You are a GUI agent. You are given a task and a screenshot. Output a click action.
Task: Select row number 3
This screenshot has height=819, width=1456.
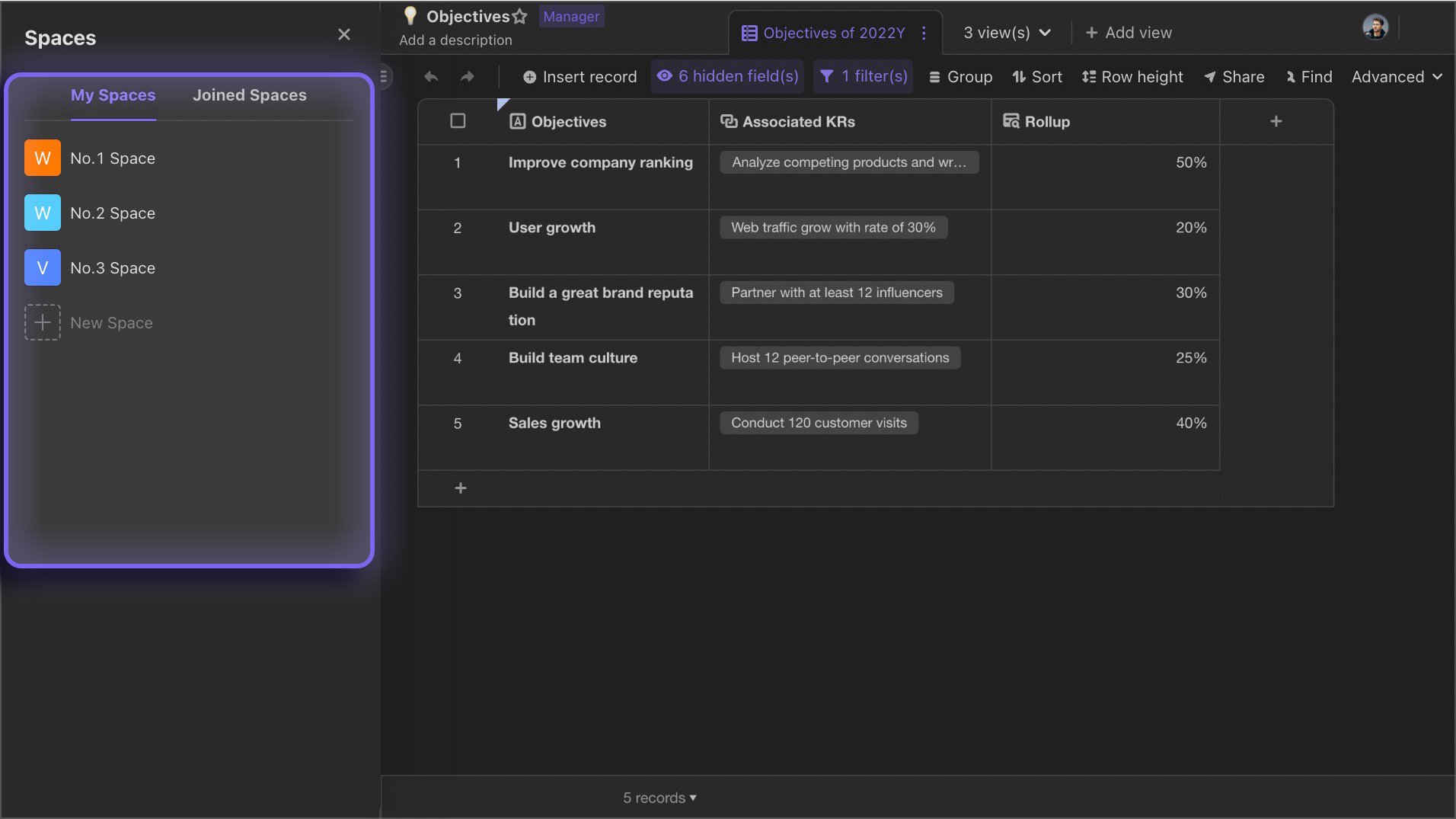point(458,293)
